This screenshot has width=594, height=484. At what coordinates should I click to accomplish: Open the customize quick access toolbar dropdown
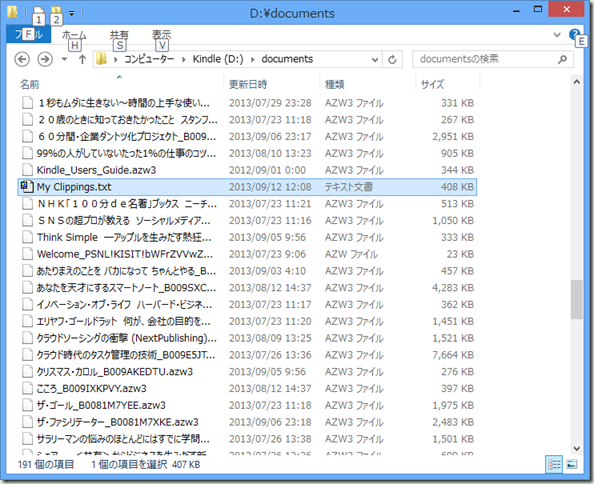coord(72,14)
